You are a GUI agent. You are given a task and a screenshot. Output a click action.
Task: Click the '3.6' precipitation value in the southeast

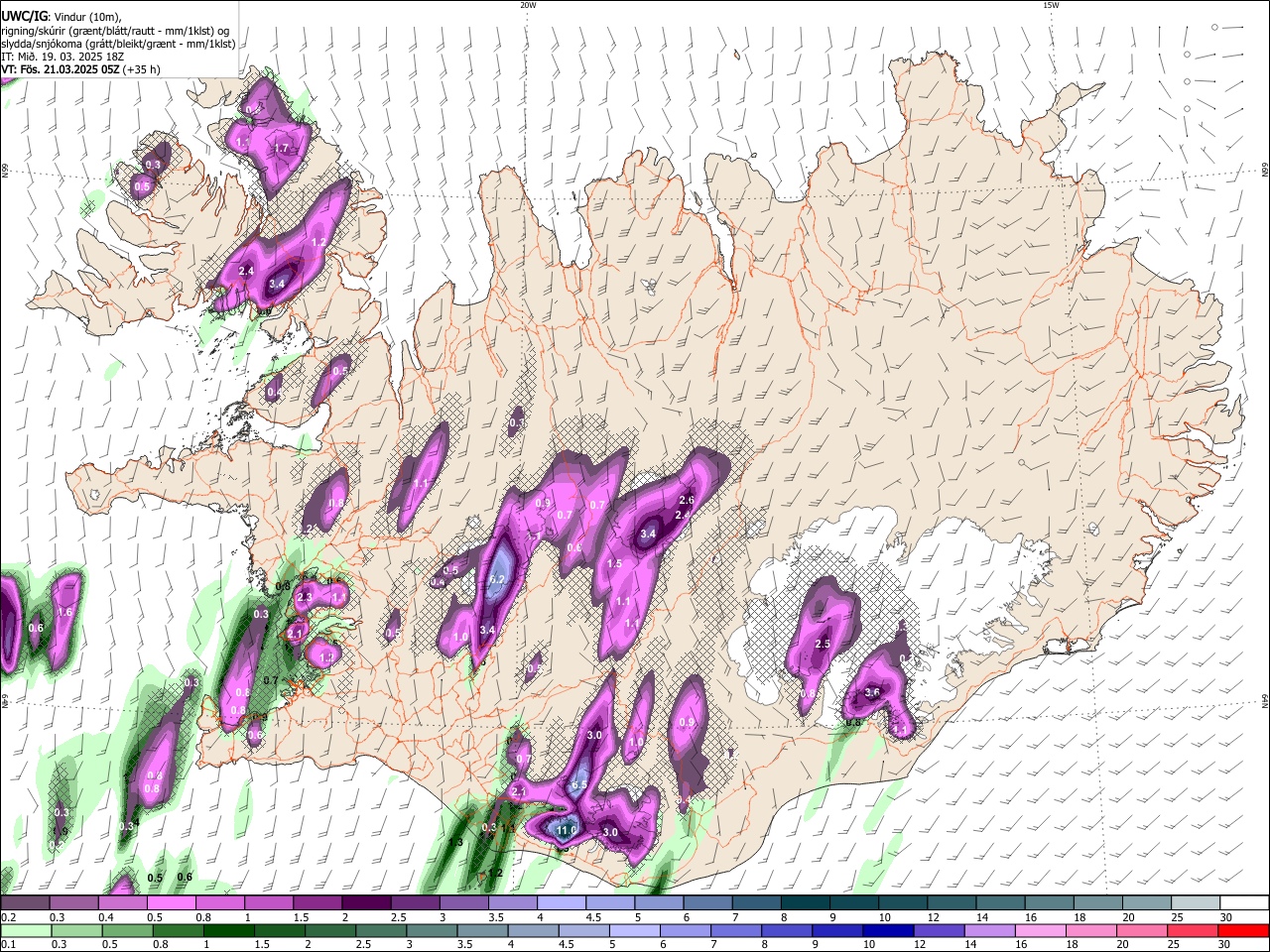[x=873, y=692]
